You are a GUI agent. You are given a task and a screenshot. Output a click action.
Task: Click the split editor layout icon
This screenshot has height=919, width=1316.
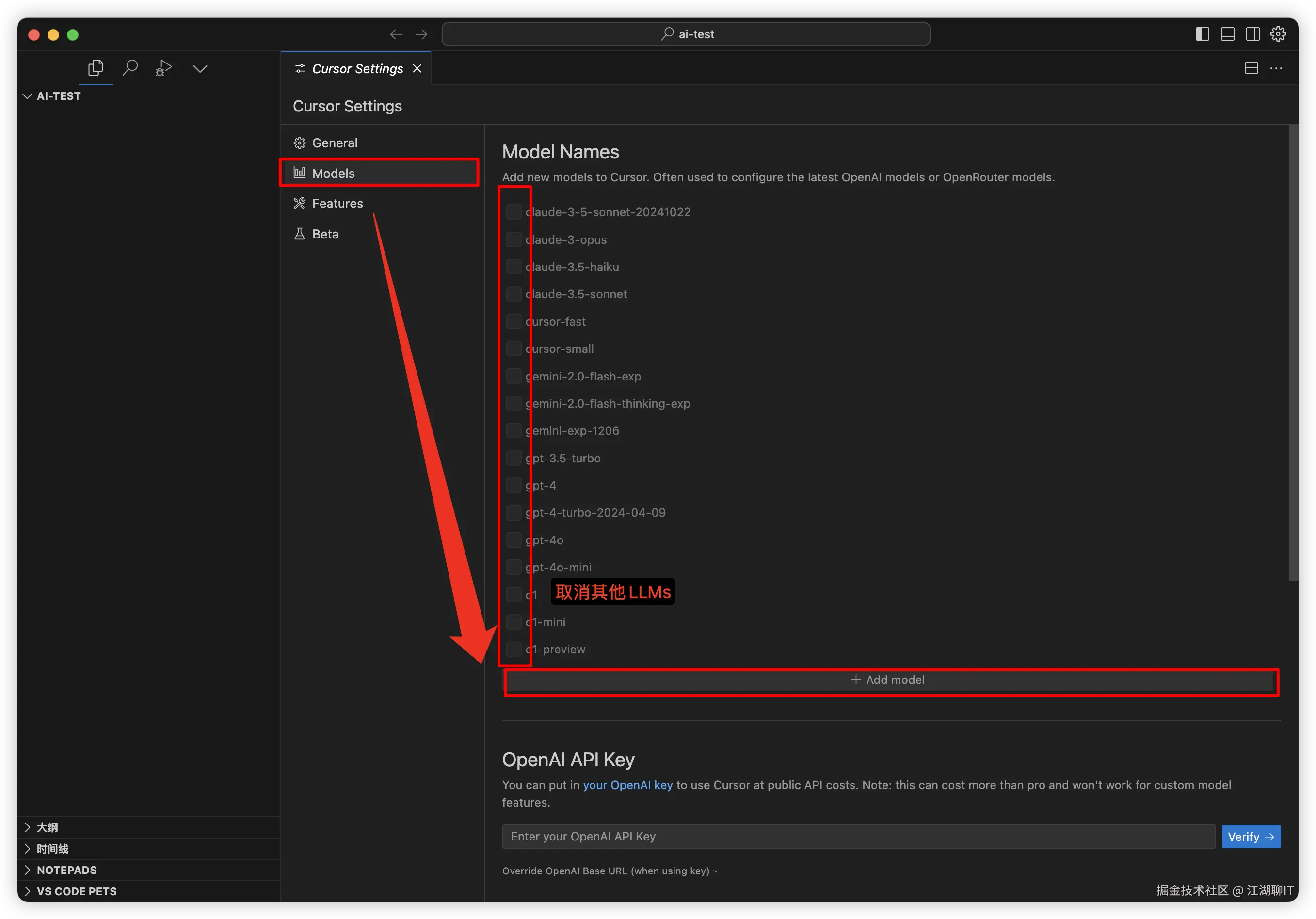pyautogui.click(x=1251, y=68)
